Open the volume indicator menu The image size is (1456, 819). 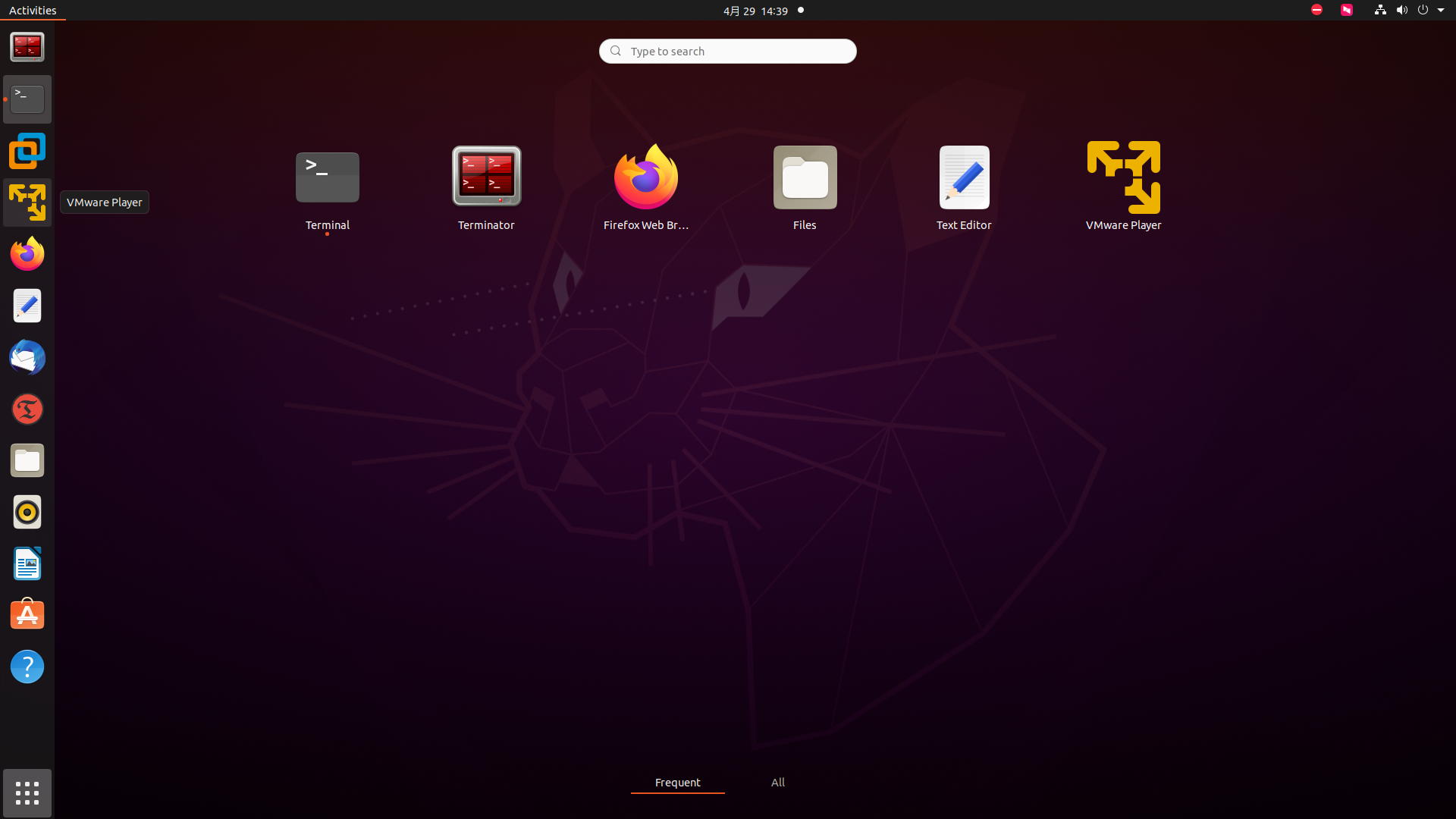tap(1401, 11)
